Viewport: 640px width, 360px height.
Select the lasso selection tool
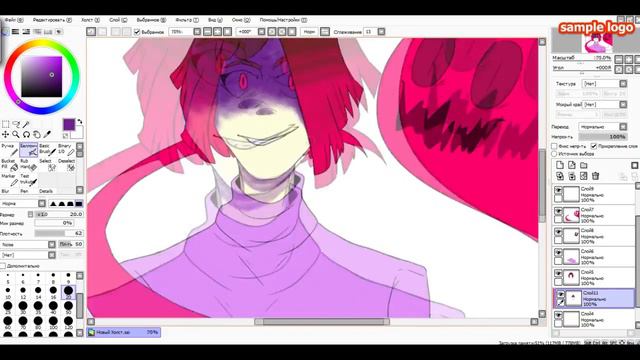coord(16,124)
